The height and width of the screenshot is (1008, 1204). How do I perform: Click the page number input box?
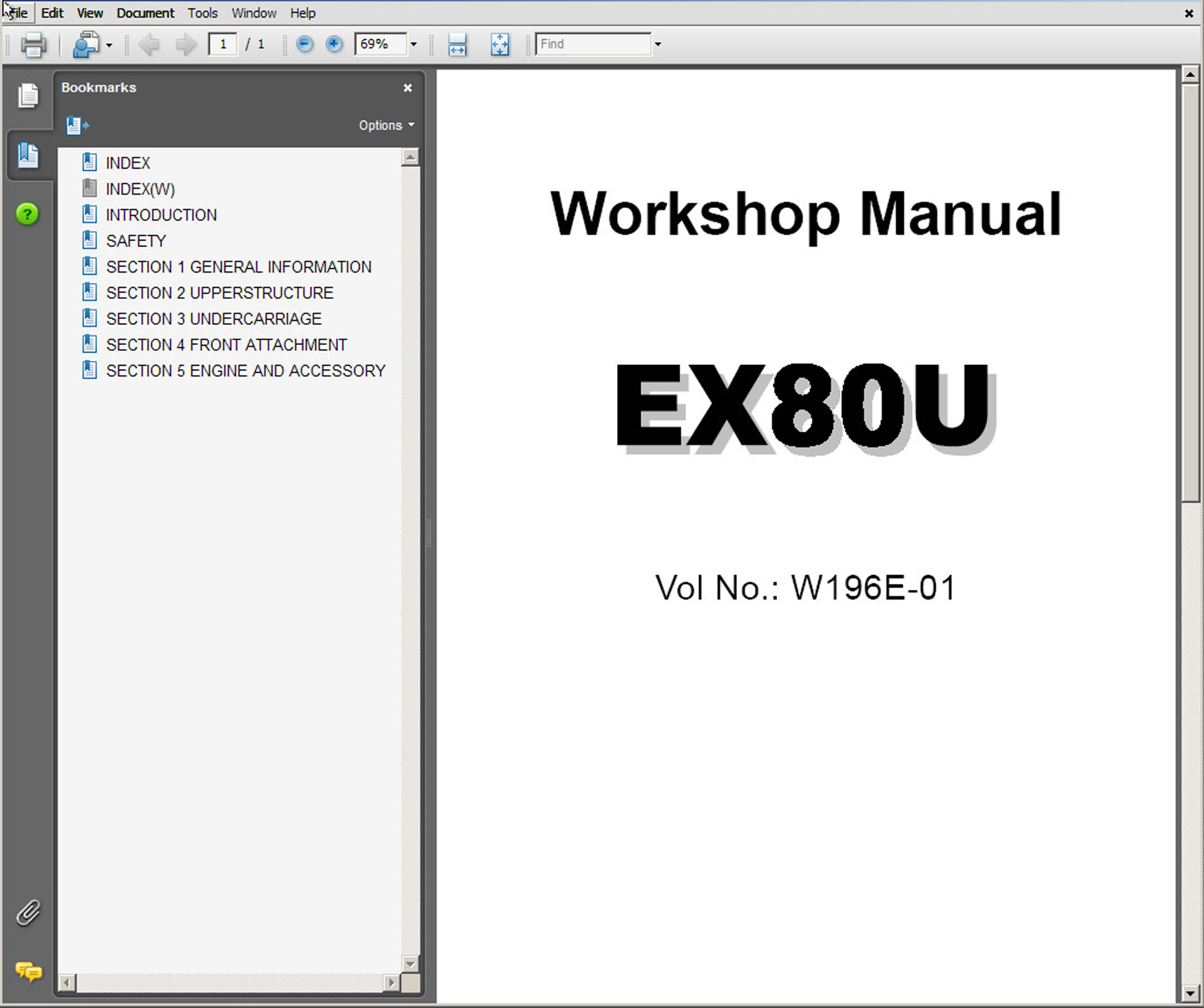[x=222, y=45]
